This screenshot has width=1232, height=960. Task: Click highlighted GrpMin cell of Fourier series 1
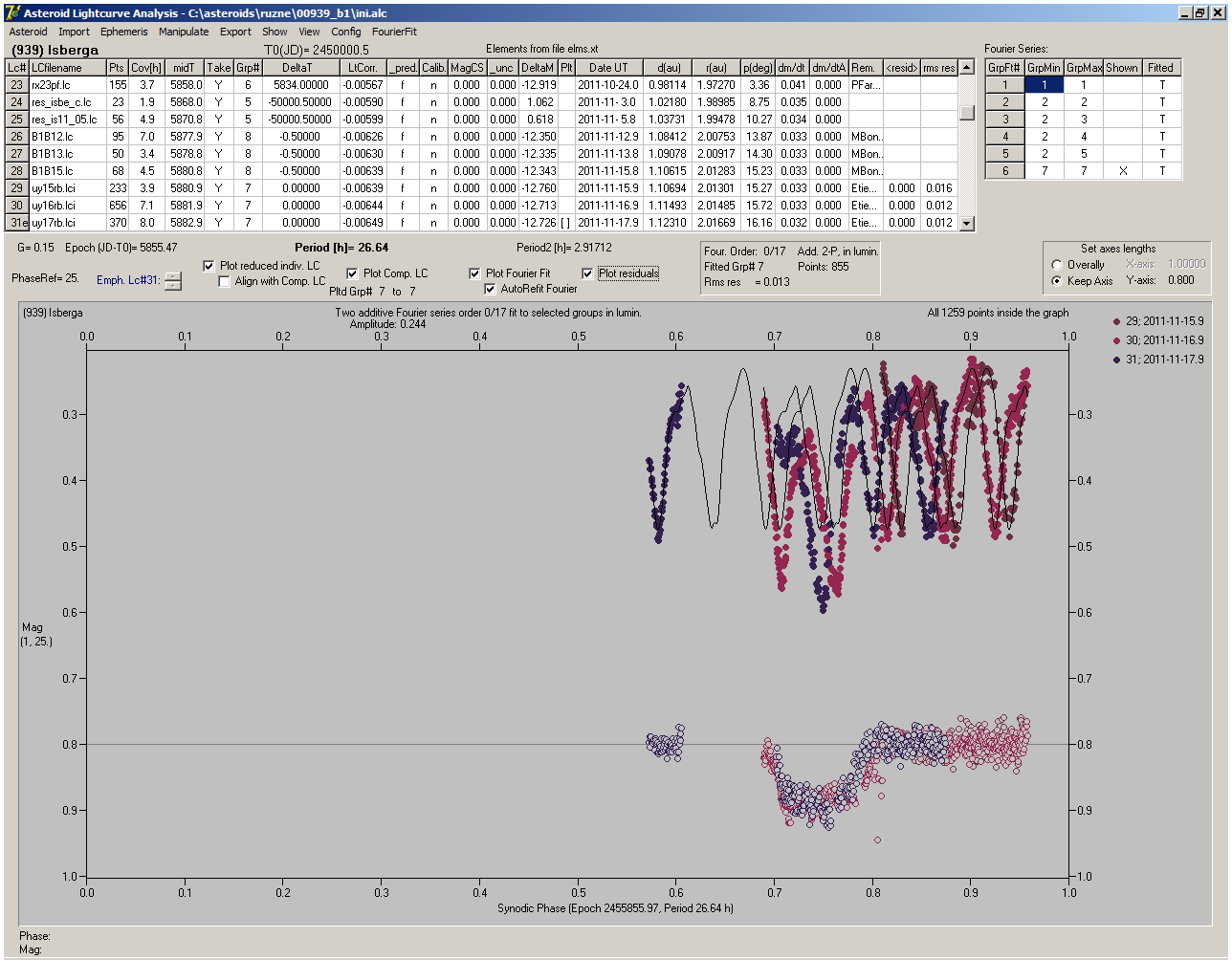1045,85
